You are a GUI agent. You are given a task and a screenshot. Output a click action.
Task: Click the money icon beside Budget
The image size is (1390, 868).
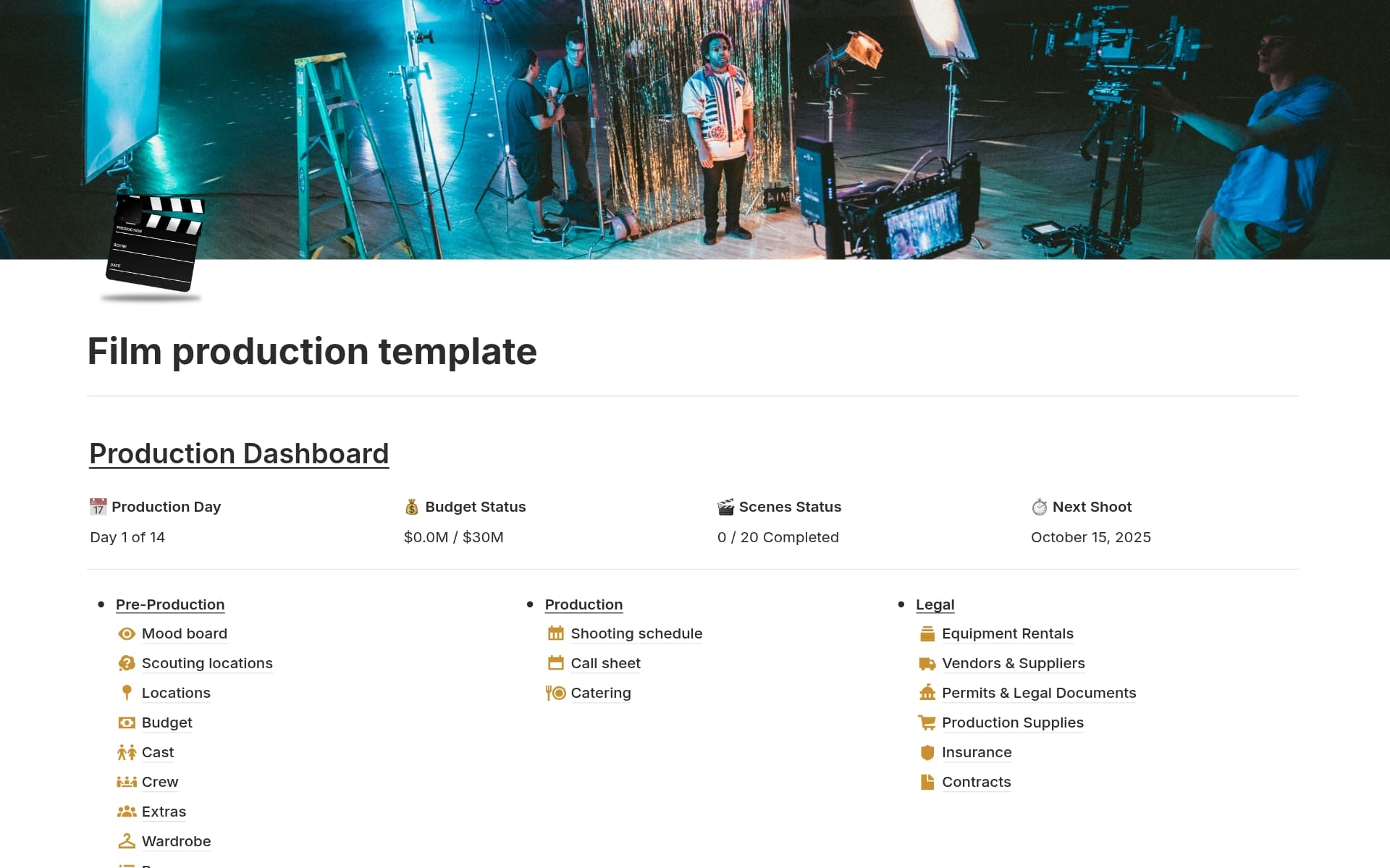coord(127,722)
